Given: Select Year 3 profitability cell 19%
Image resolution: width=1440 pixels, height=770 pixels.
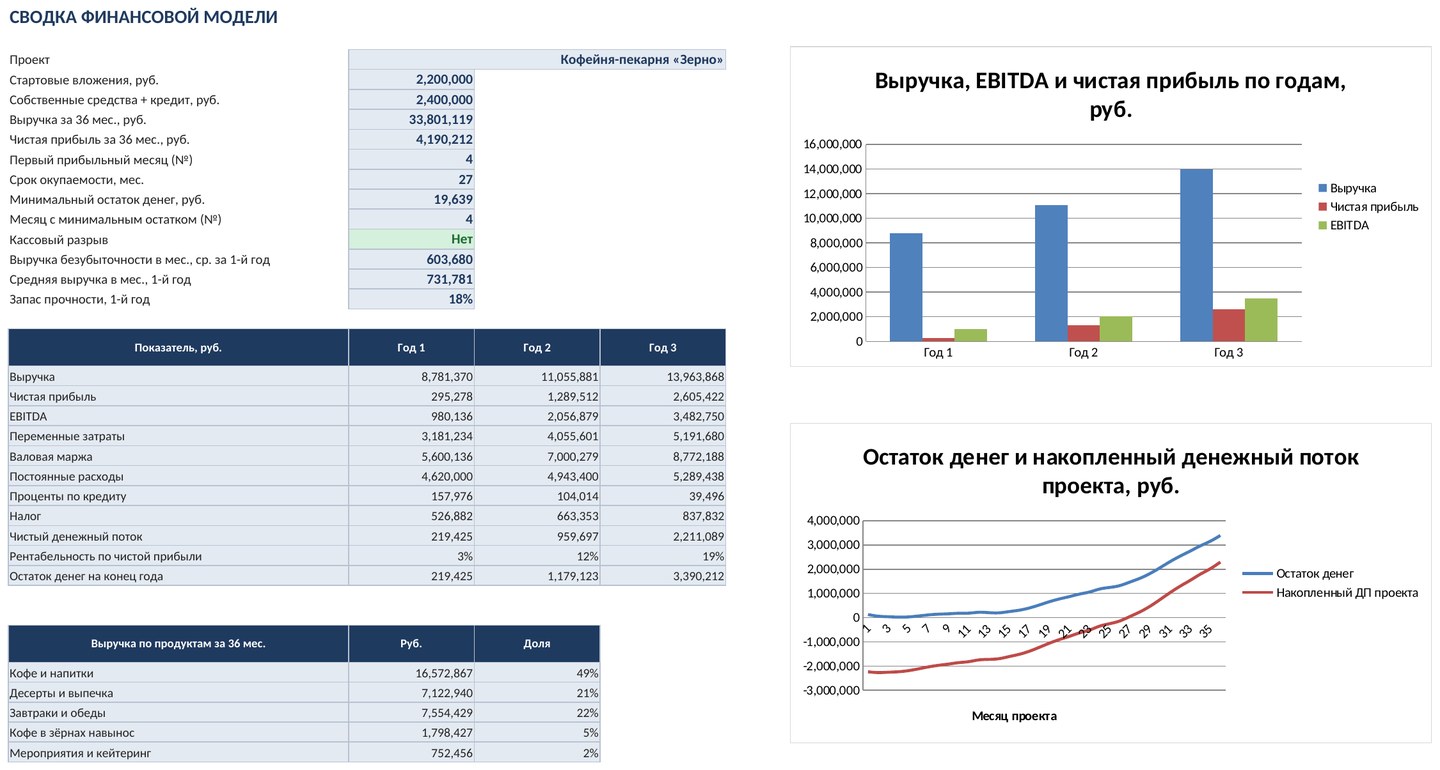Looking at the screenshot, I should pos(663,557).
